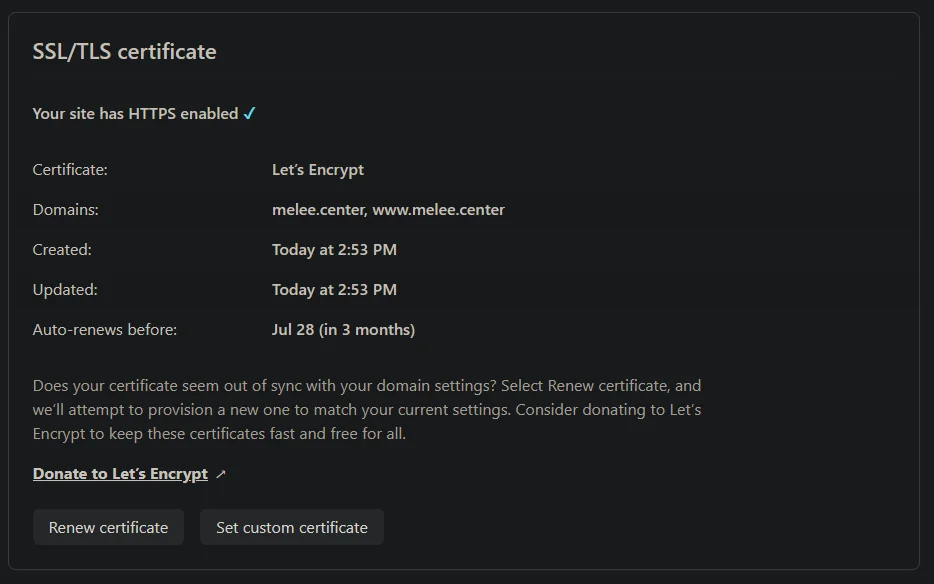Click the Renew certificate button
This screenshot has width=934, height=584.
tap(108, 527)
